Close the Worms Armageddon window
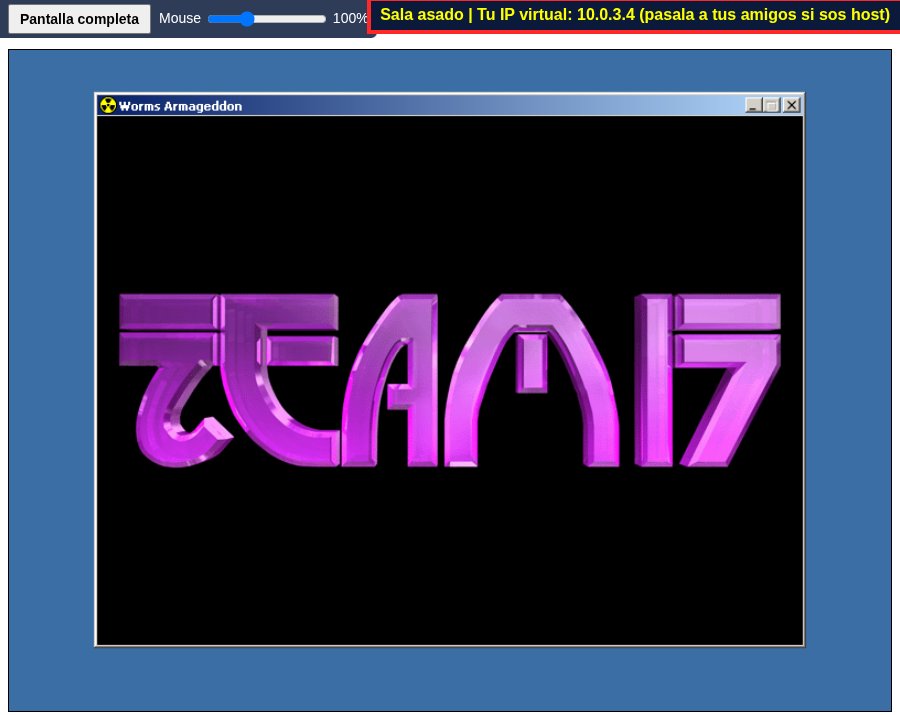900x715 pixels. [792, 105]
